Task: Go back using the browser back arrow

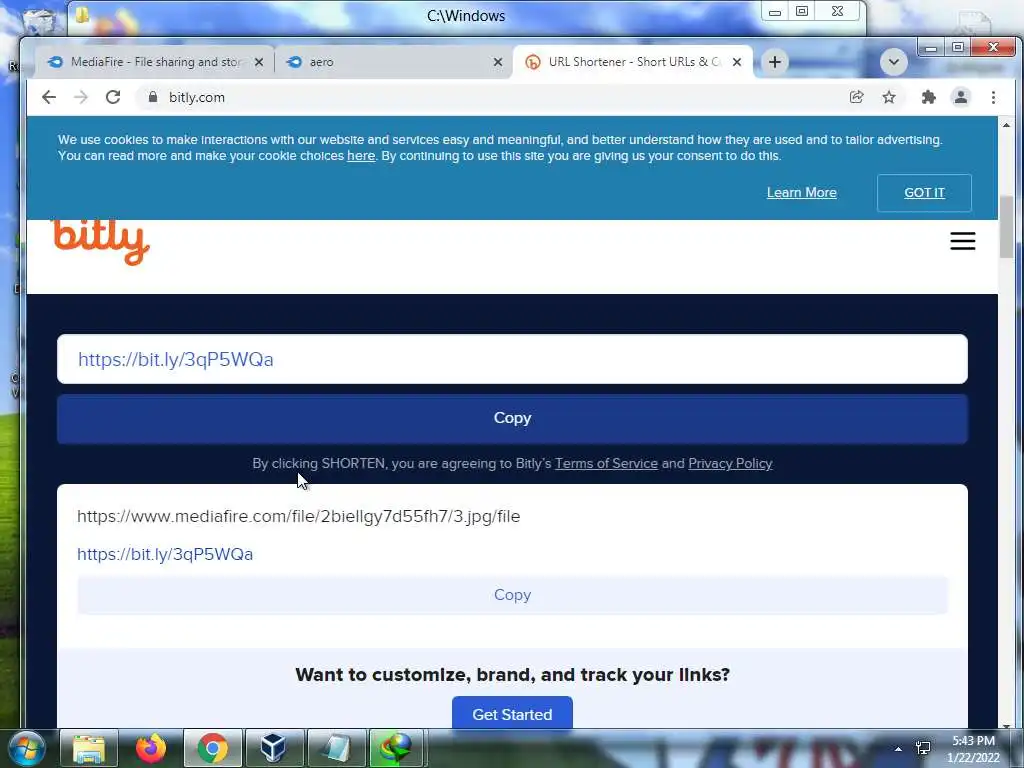Action: [x=49, y=97]
